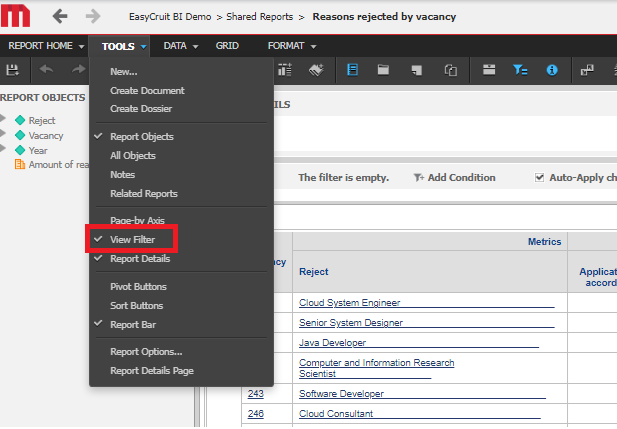The width and height of the screenshot is (617, 429).
Task: Uncheck Report Objects in Tools menu
Action: coord(142,137)
